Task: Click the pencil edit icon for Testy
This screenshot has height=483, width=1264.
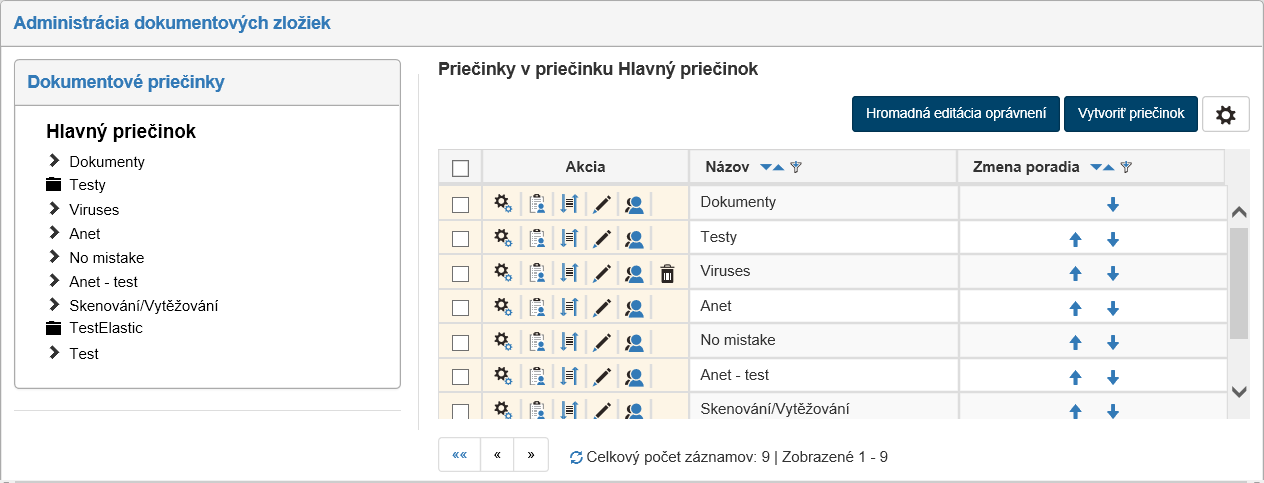Action: (x=601, y=239)
